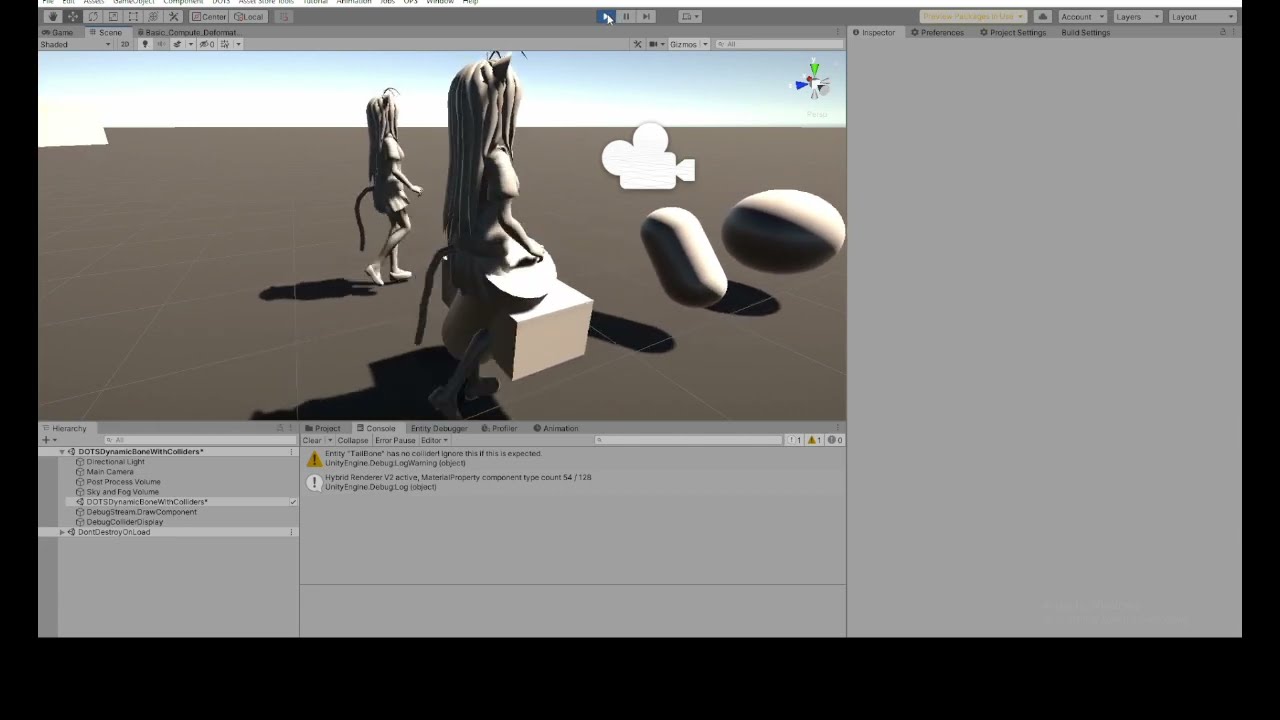The width and height of the screenshot is (1280, 720).
Task: Pause play mode with the pause icon
Action: [626, 16]
